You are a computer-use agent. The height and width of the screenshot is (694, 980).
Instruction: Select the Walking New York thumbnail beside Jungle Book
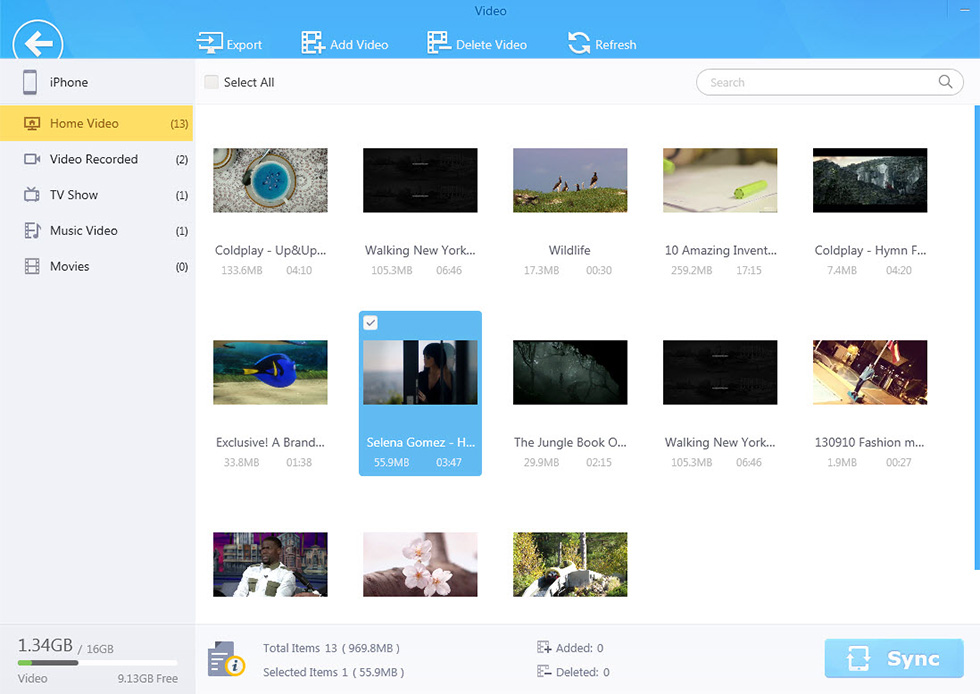[720, 372]
